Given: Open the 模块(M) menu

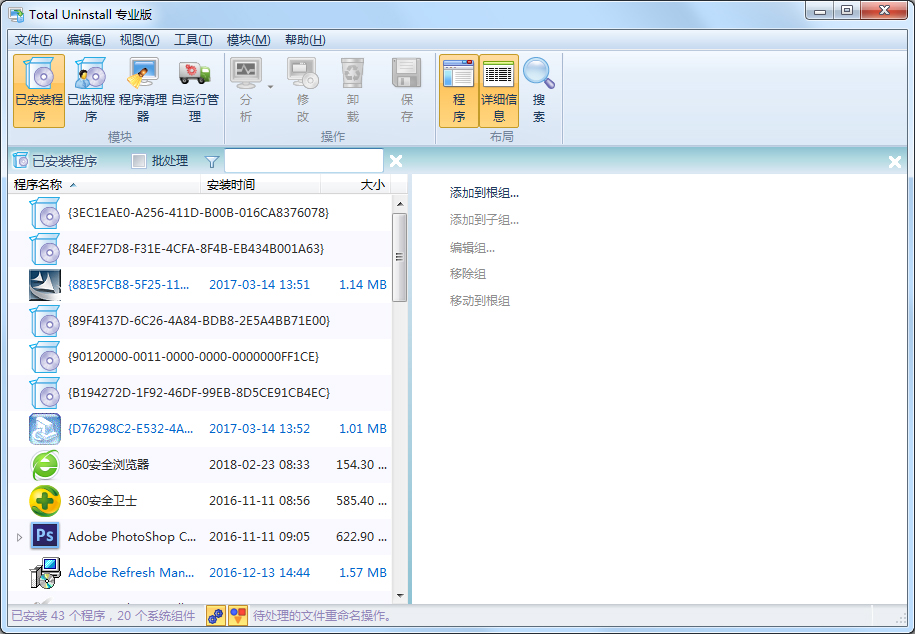Looking at the screenshot, I should coord(248,40).
